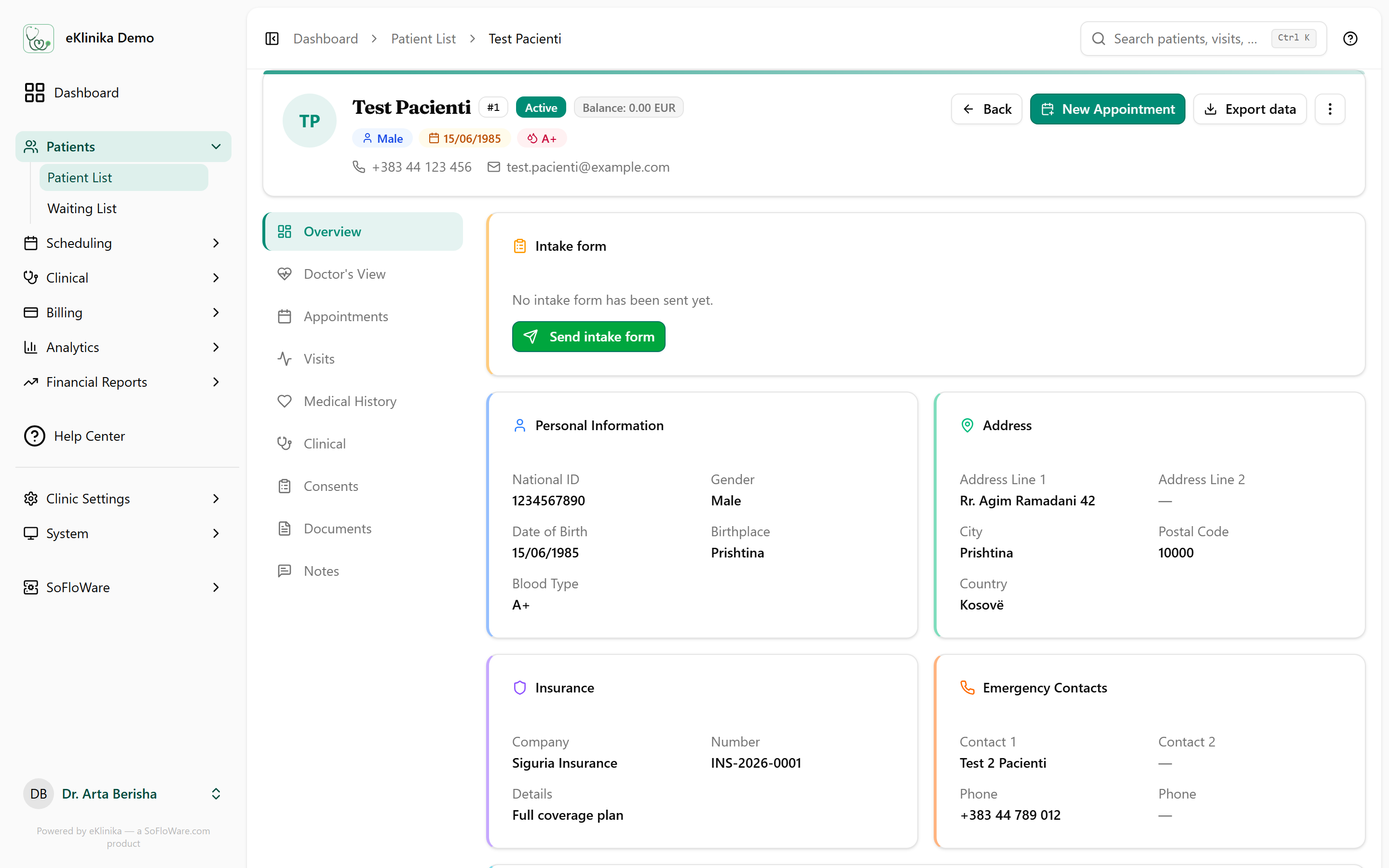This screenshot has height=868, width=1389.
Task: Click New Appointment
Action: click(x=1107, y=109)
